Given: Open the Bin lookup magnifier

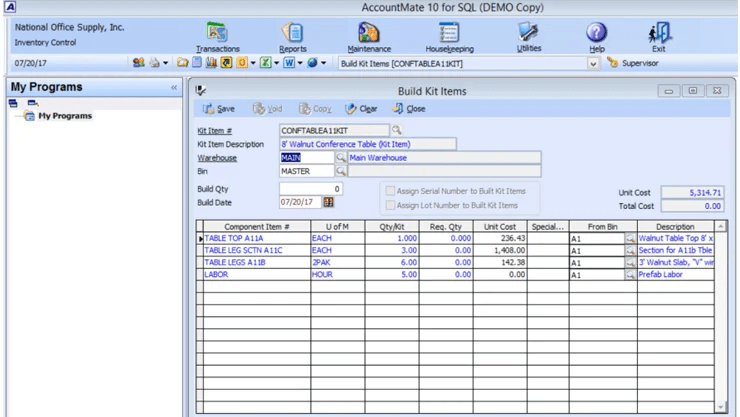Looking at the screenshot, I should pos(340,171).
